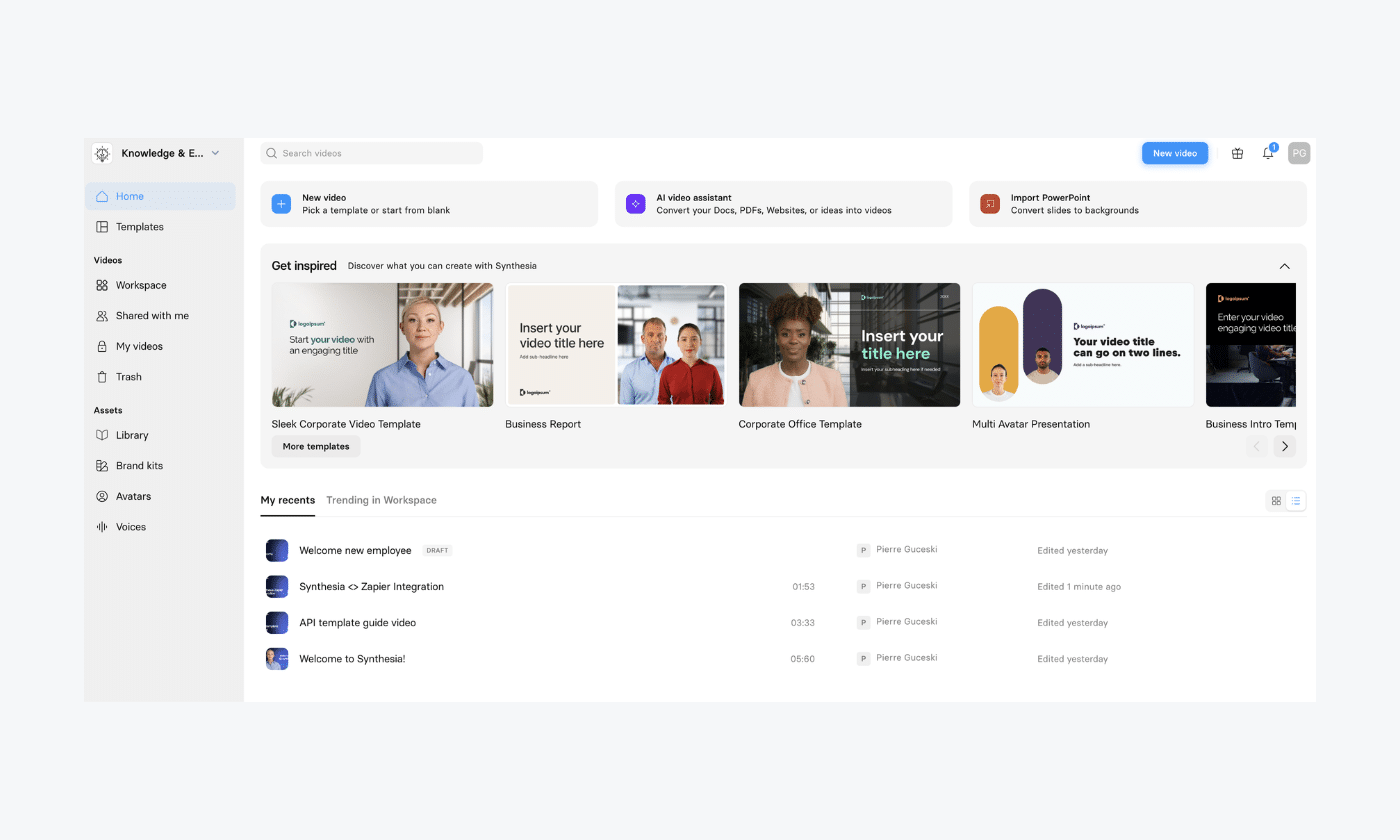Open the gift box icon
The image size is (1400, 840).
[1237, 153]
